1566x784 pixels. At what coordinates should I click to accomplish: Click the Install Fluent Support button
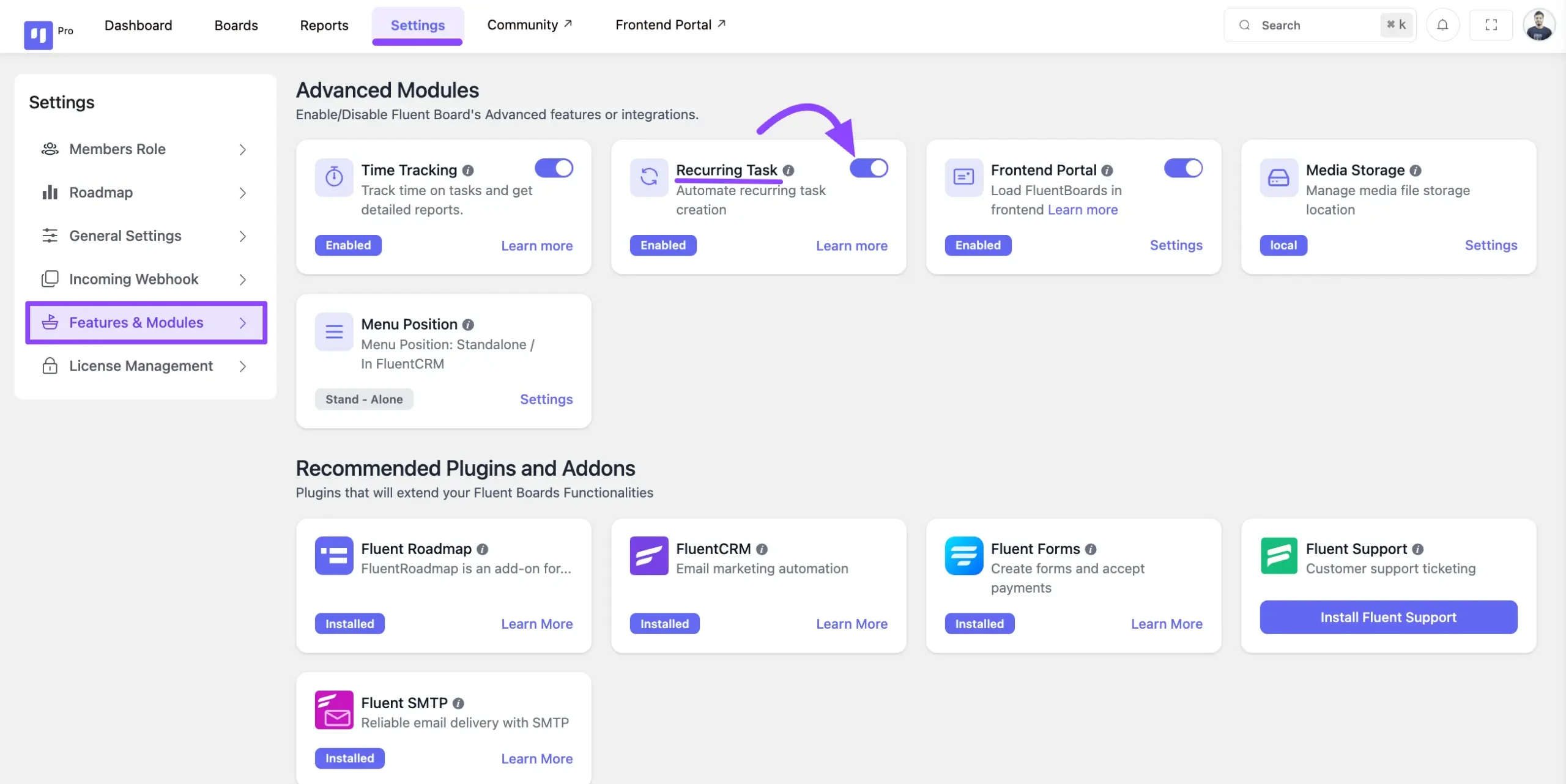1389,617
